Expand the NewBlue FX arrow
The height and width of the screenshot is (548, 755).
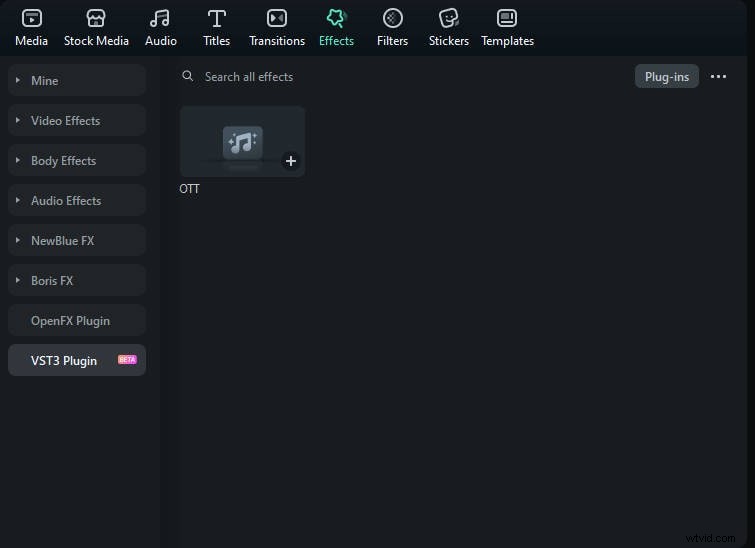[x=18, y=240]
